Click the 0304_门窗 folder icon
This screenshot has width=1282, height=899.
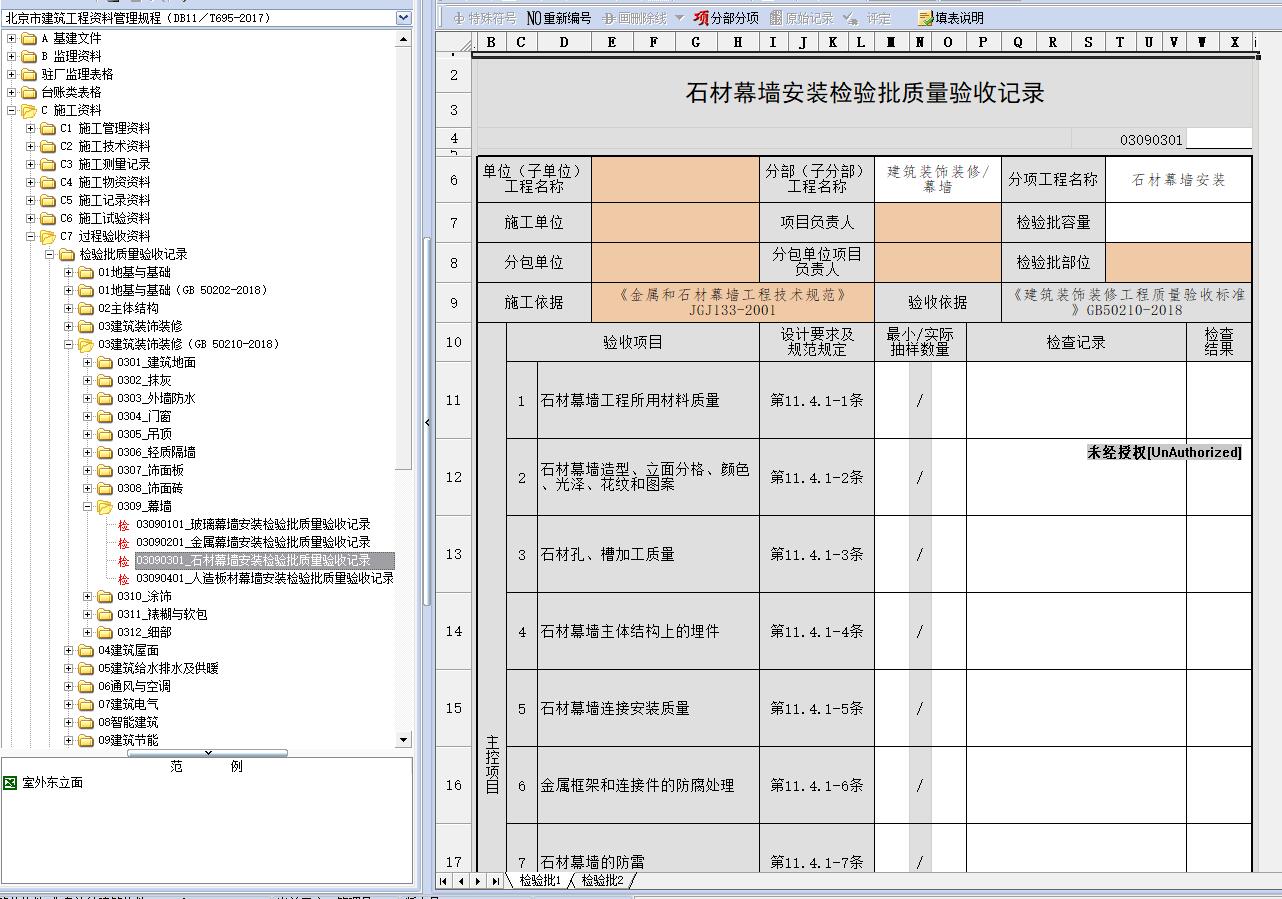tap(105, 416)
